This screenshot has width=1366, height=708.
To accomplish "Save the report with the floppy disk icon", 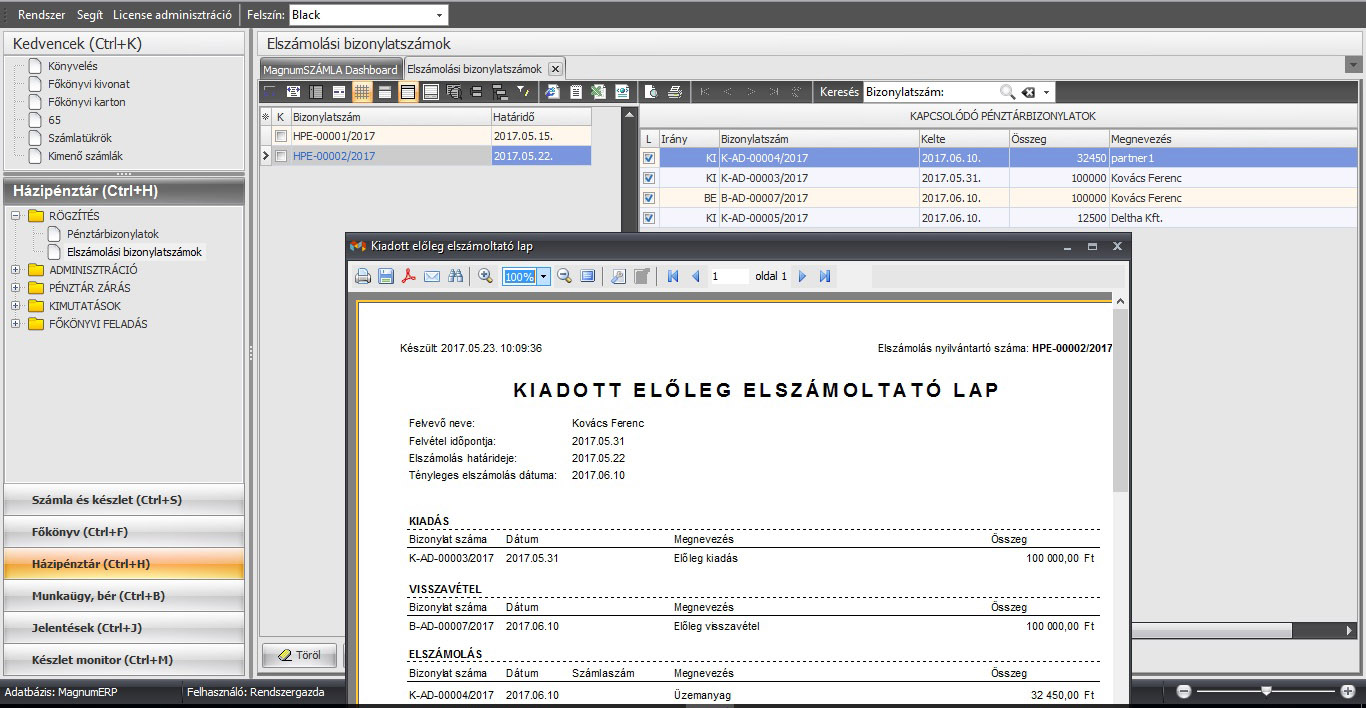I will (x=386, y=277).
